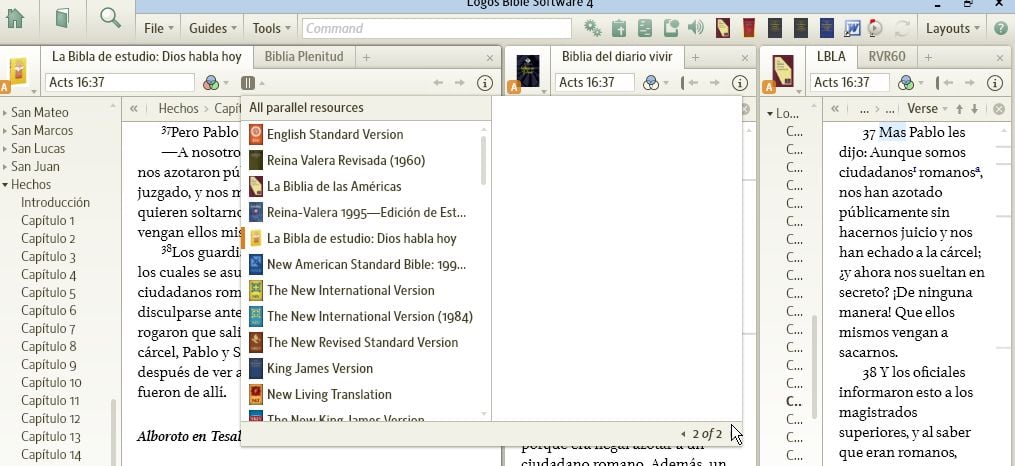This screenshot has width=1015, height=466.
Task: Select the LBLA tab
Action: (831, 57)
